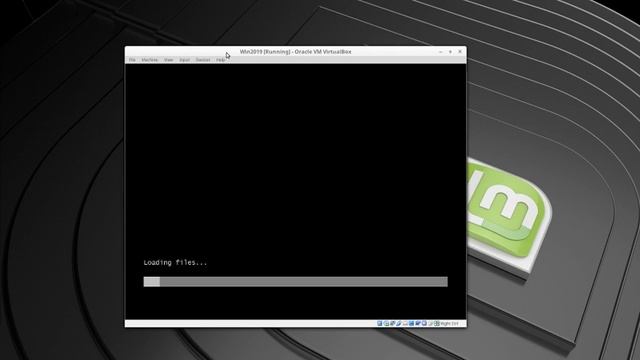Maximize the VirtualBox VM window
Image resolution: width=640 pixels, height=360 pixels.
point(450,52)
